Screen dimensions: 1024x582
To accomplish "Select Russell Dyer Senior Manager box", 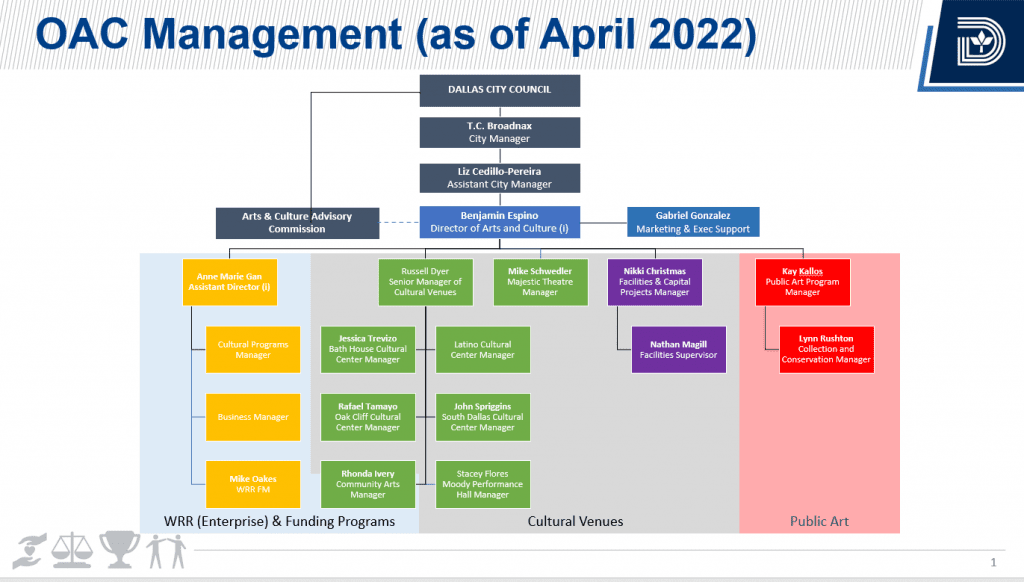I will 425,282.
